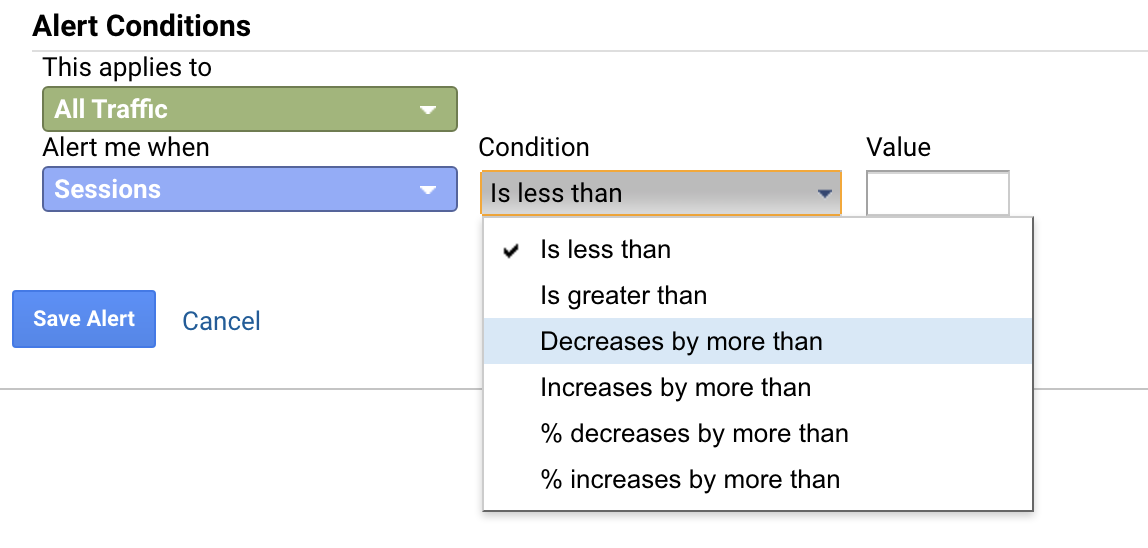Open the Sessions metric dropdown
This screenshot has width=1148, height=548.
click(249, 190)
